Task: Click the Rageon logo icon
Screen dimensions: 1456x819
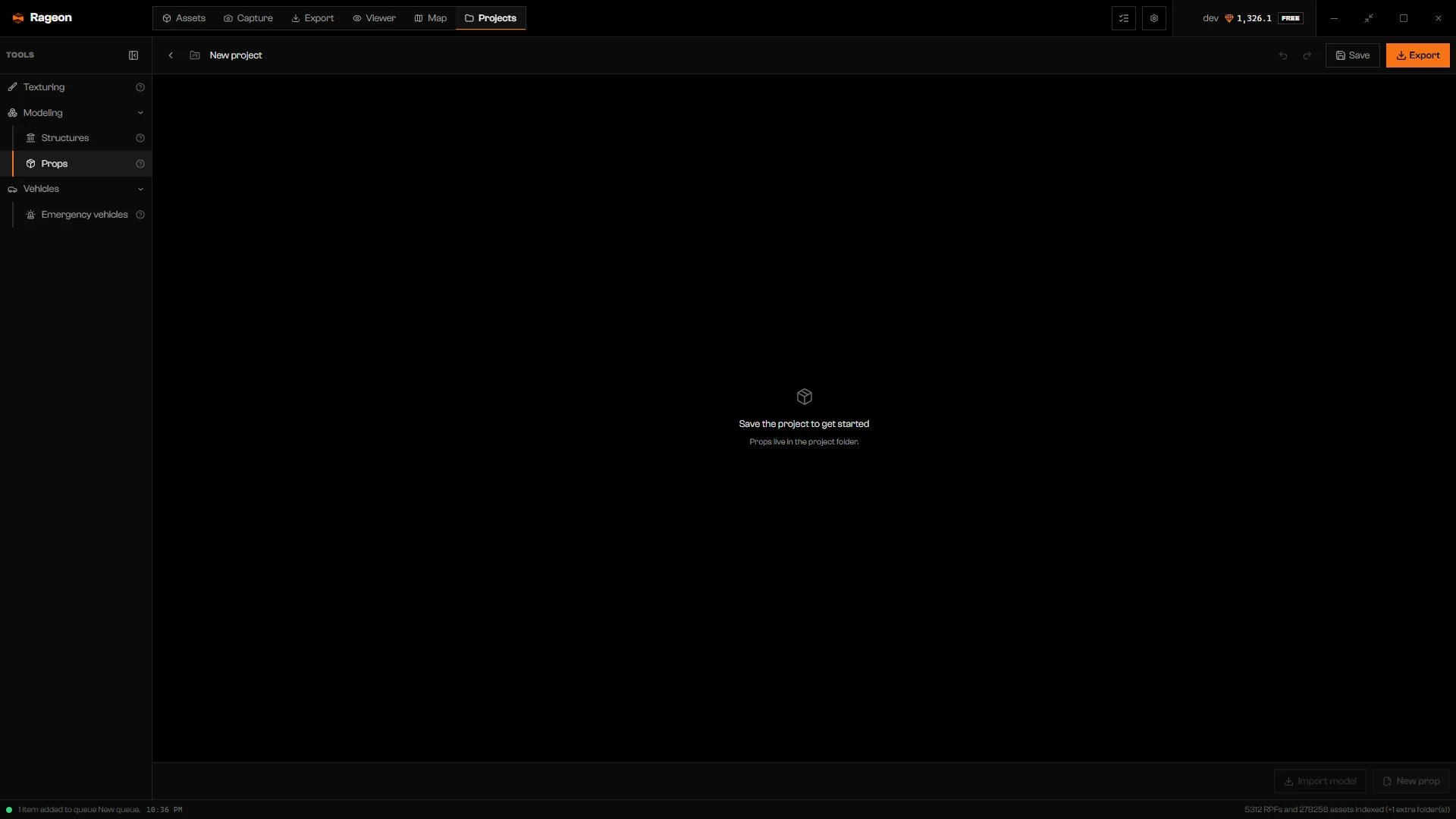Action: [x=18, y=18]
